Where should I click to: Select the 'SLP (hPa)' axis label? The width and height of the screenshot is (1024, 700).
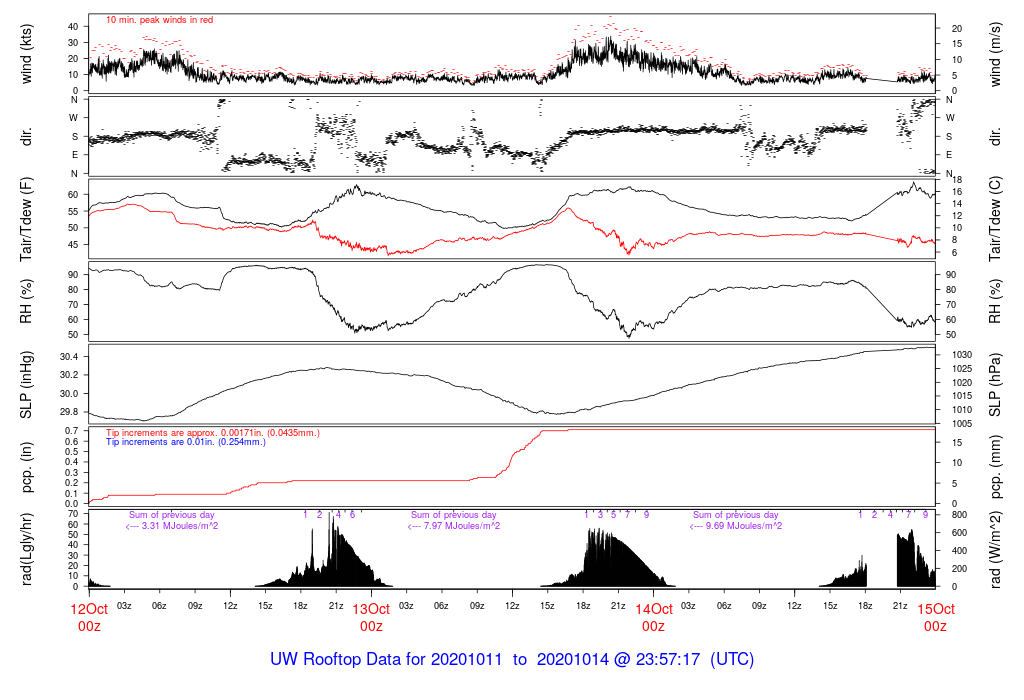[995, 385]
